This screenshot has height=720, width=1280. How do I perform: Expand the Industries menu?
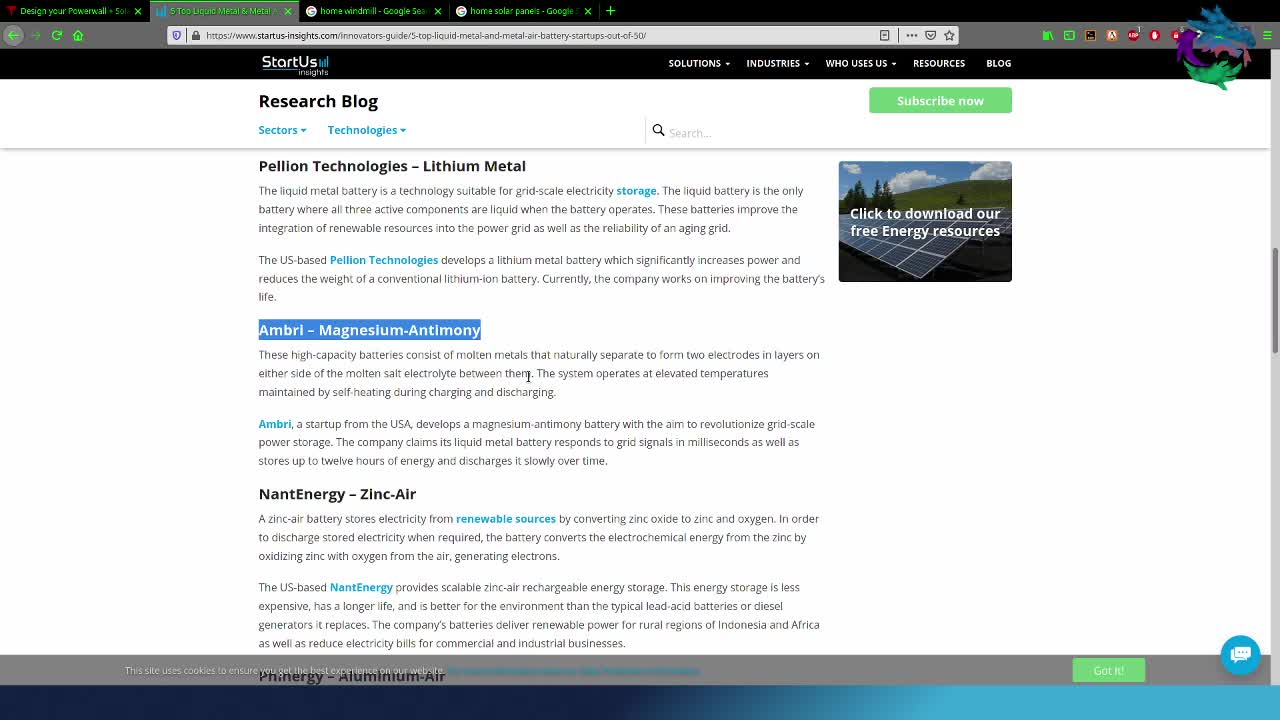point(777,63)
